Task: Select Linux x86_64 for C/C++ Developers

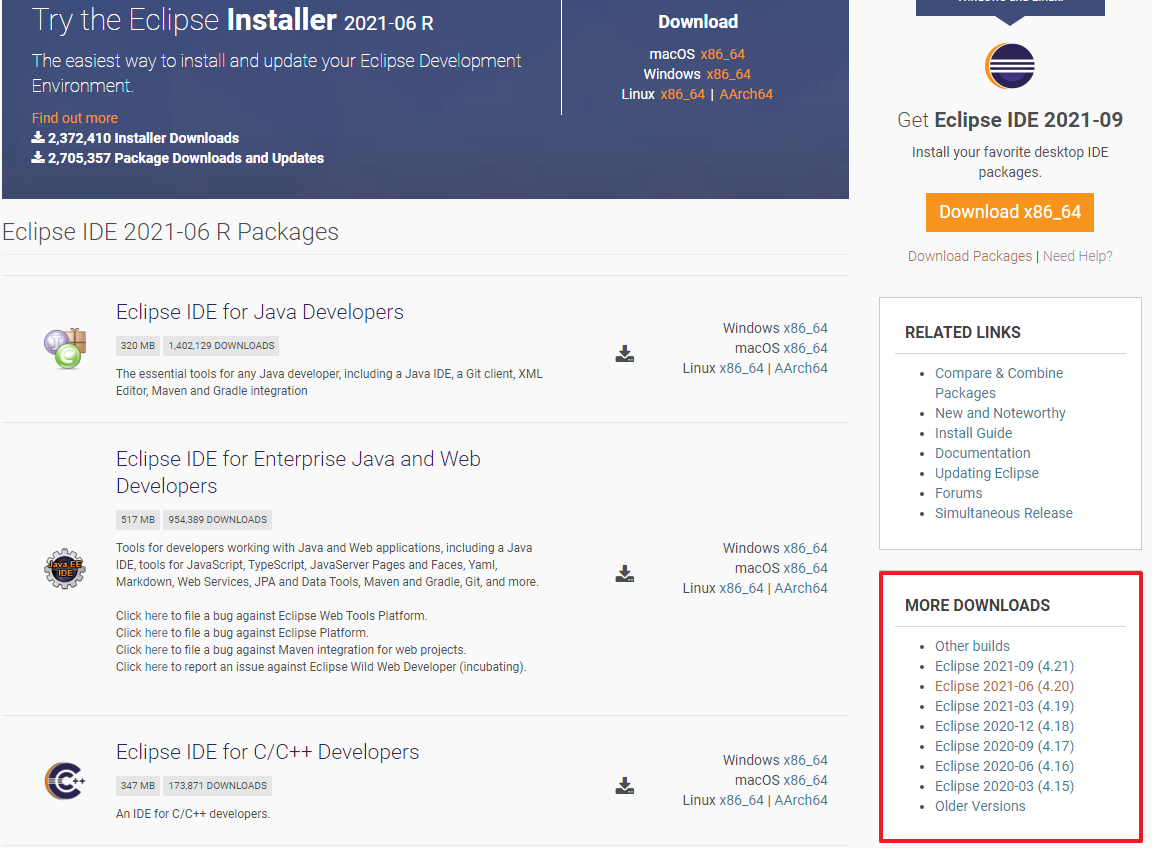Action: 741,800
